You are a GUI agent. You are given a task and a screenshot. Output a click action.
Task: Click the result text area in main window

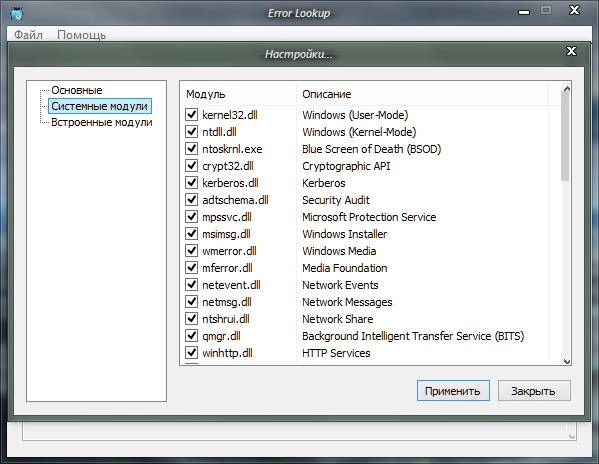click(x=299, y=431)
